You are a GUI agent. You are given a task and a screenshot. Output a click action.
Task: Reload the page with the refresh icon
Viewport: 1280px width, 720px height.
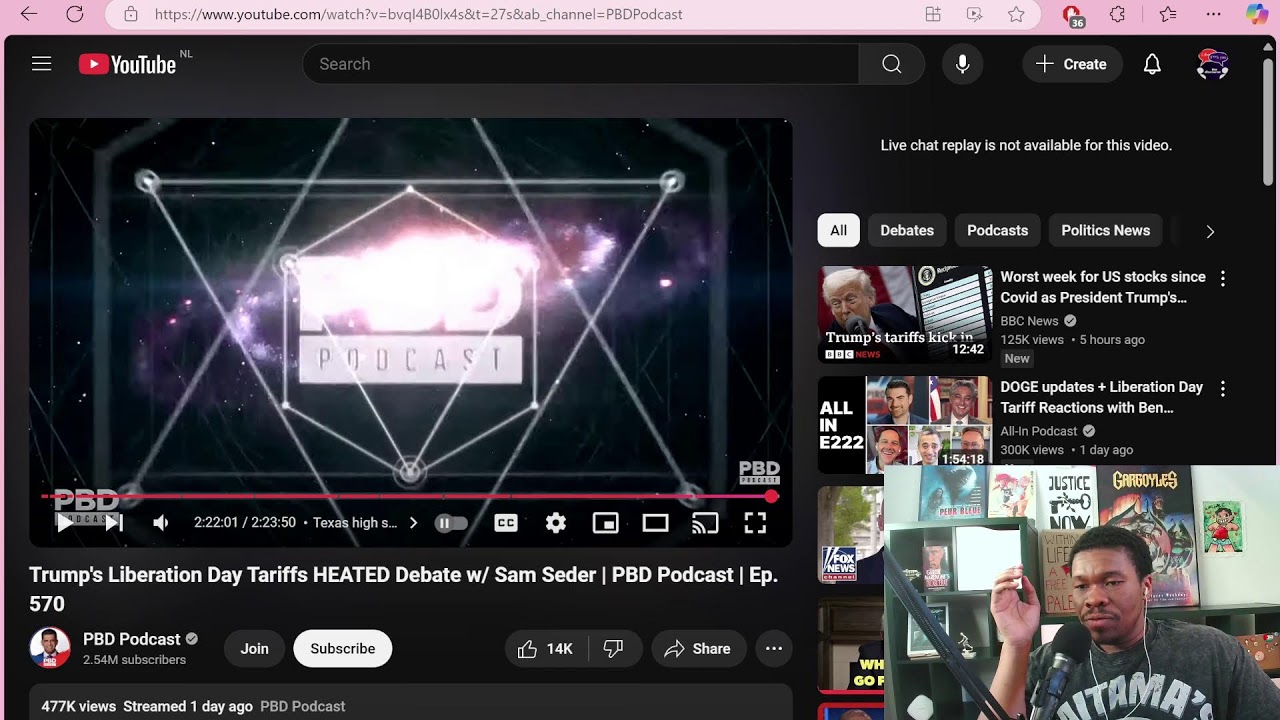[x=74, y=14]
